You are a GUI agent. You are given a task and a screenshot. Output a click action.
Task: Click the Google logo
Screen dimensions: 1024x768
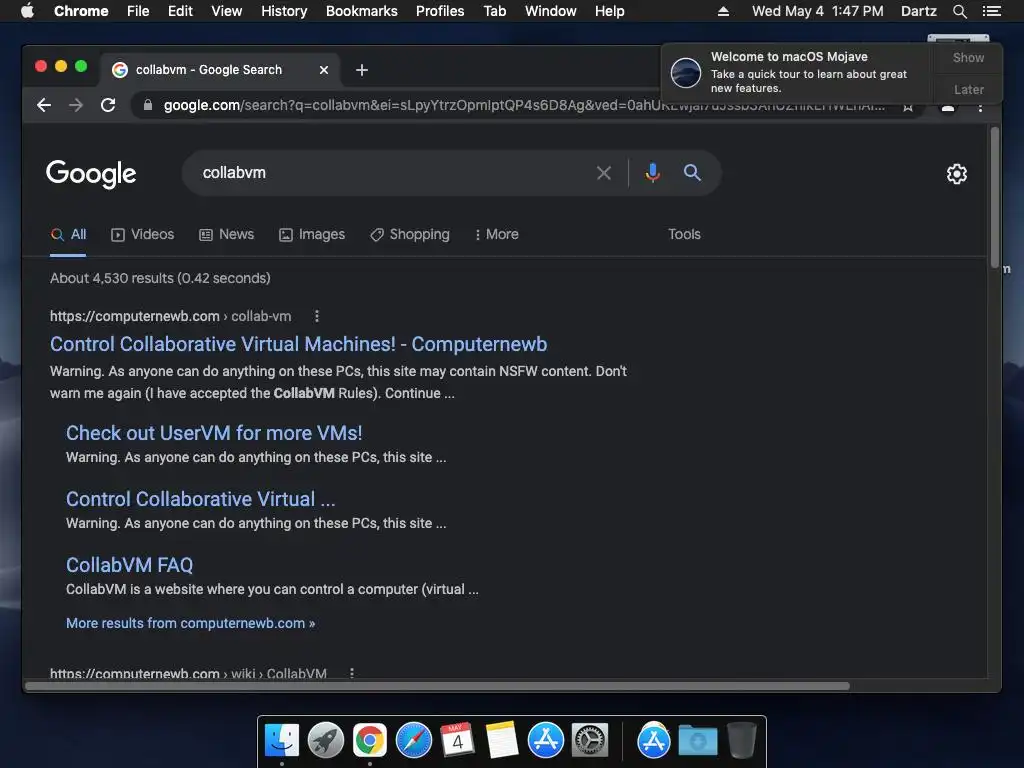[x=91, y=174]
